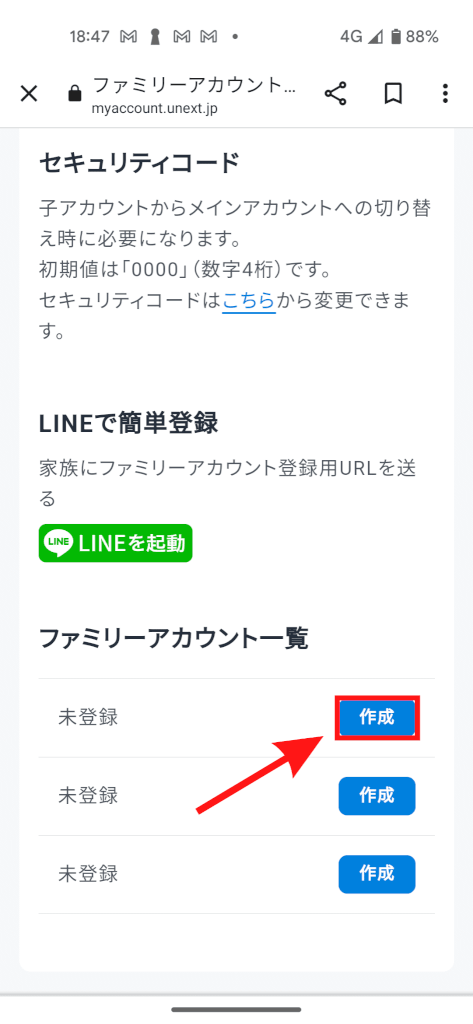Open the share icon in toolbar

335,94
